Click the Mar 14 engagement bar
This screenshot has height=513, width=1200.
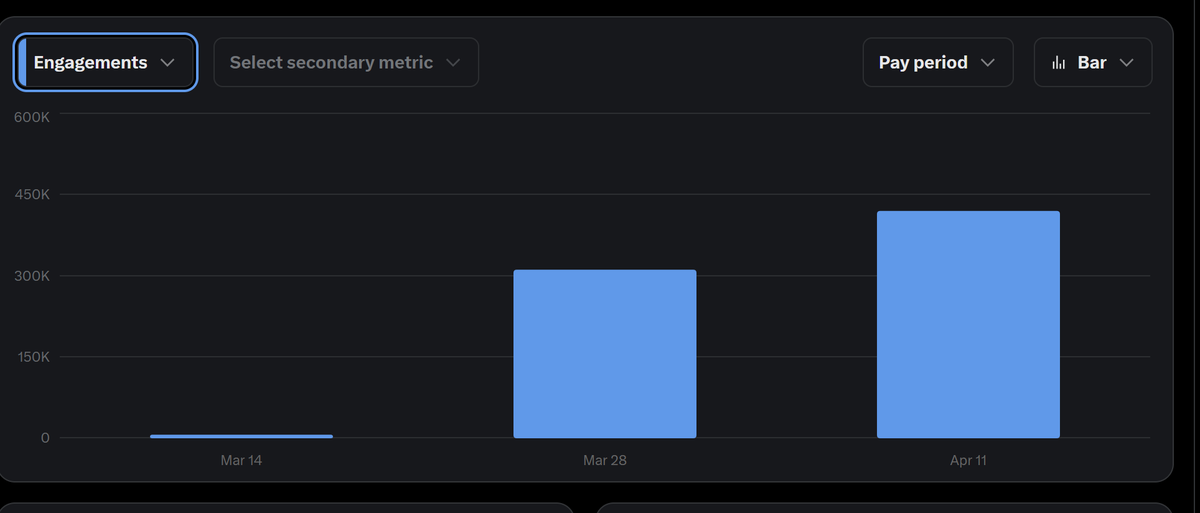tap(241, 436)
